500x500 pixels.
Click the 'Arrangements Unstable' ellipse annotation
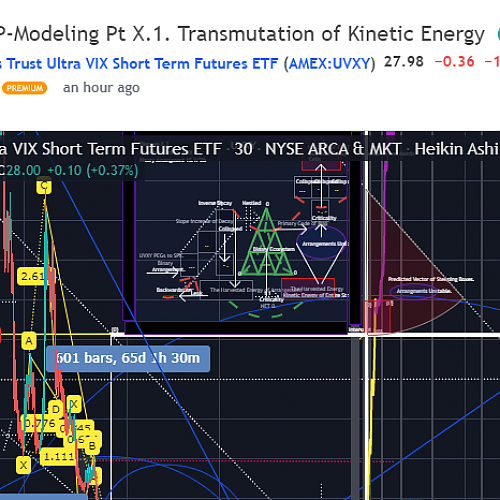coord(424,291)
